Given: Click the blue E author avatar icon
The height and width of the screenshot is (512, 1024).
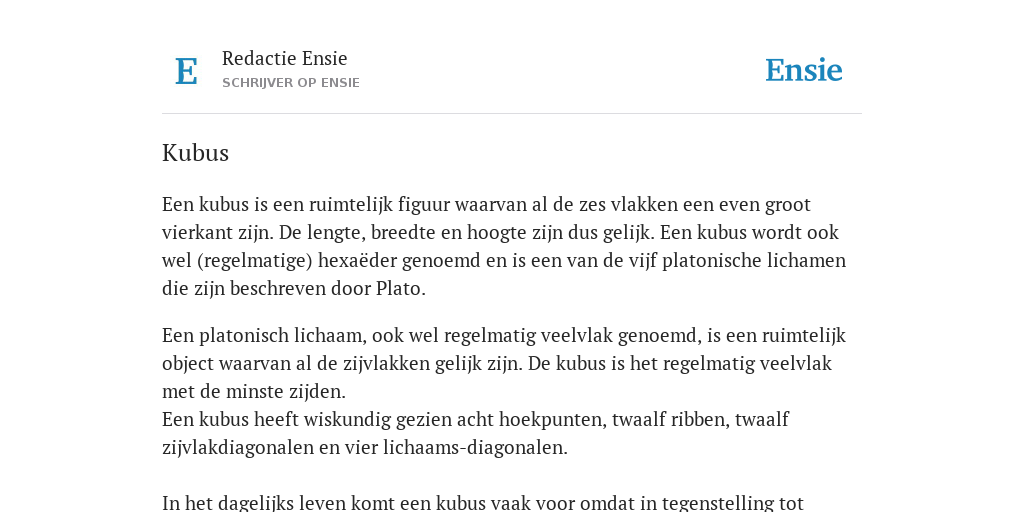Looking at the screenshot, I should [x=186, y=71].
